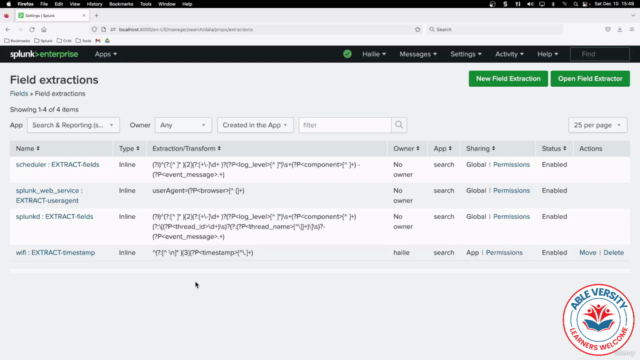Open the History menu in menu bar
Image resolution: width=640 pixels, height=360 pixels.
pyautogui.click(x=94, y=4)
